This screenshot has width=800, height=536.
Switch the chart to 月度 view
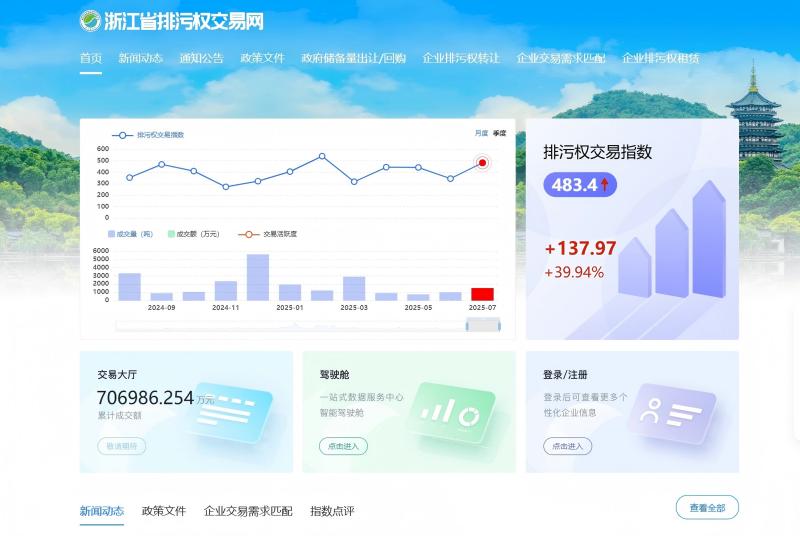[481, 133]
